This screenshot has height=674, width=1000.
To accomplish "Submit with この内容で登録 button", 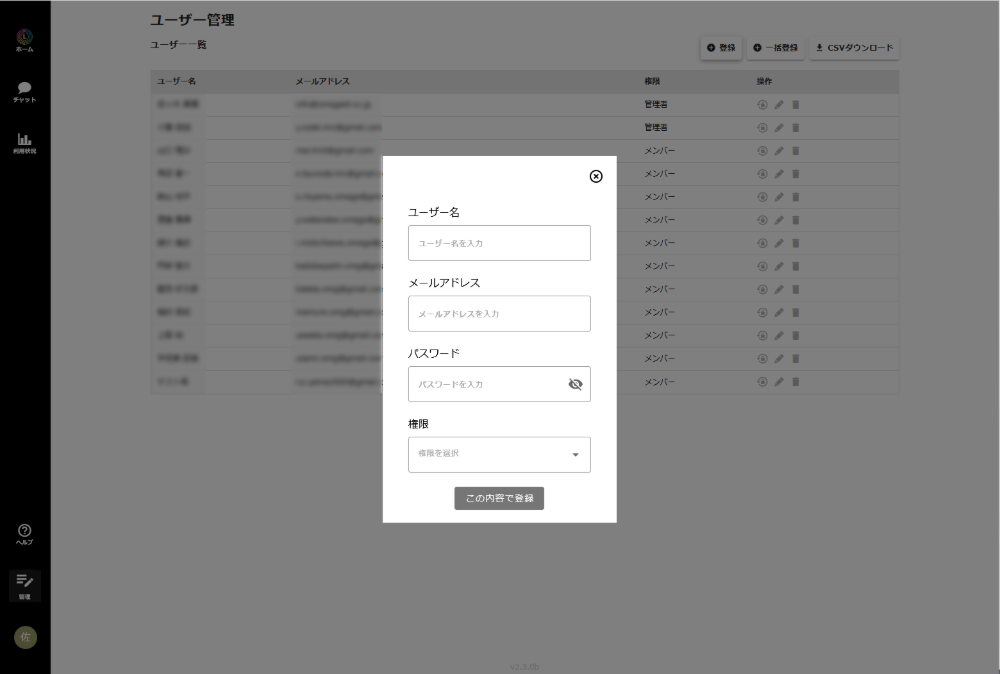I will point(499,498).
